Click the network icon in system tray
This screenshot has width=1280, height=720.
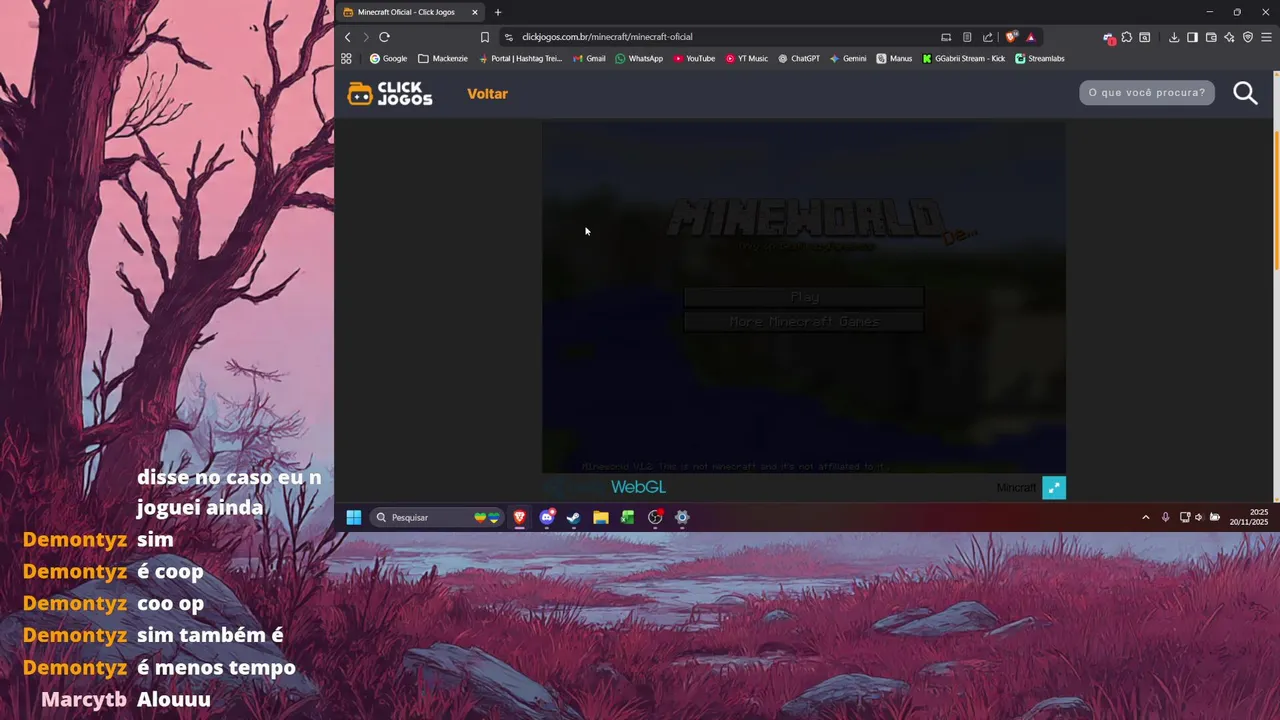click(1185, 517)
